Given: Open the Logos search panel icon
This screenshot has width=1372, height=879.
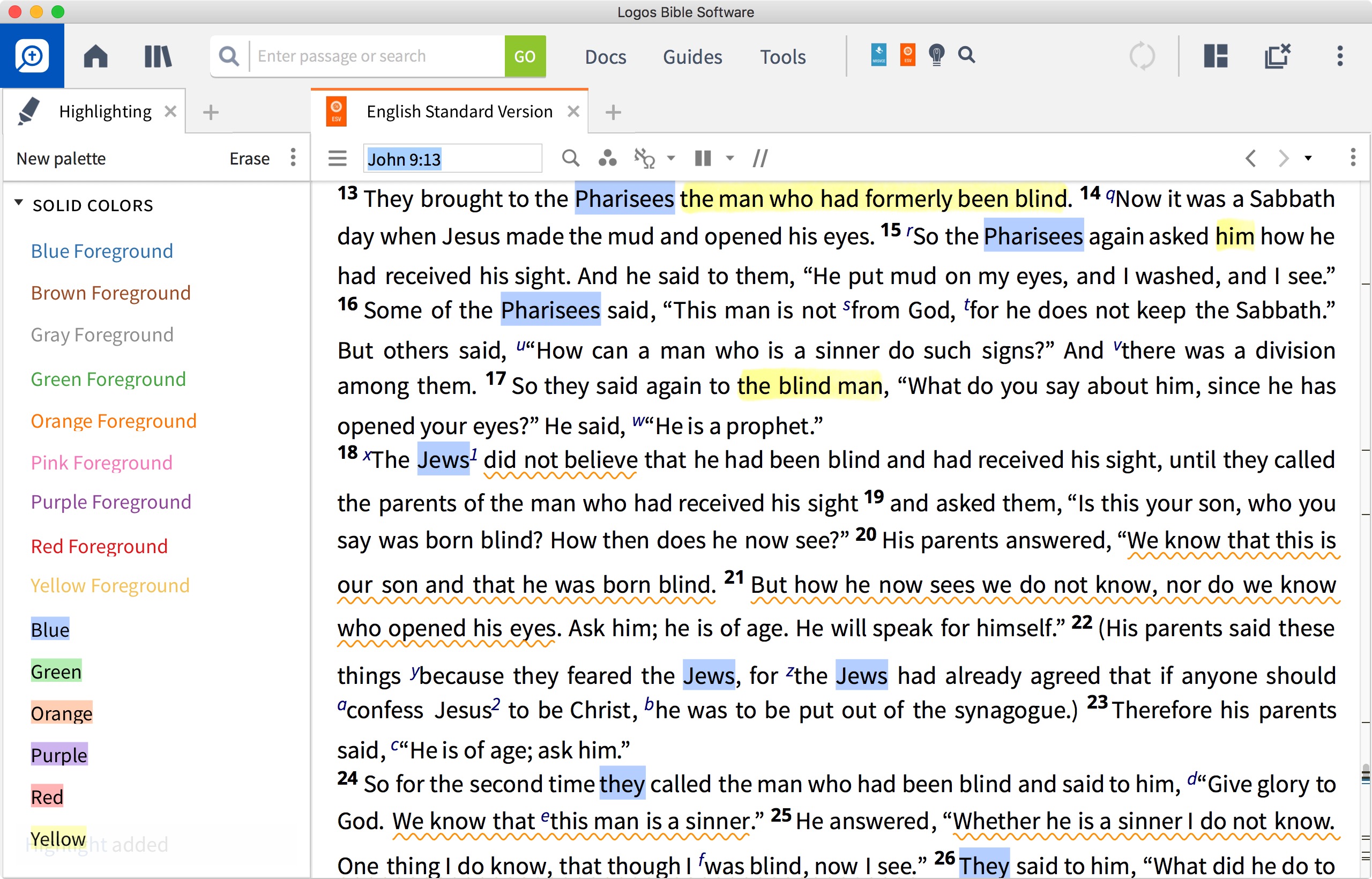Looking at the screenshot, I should [32, 56].
